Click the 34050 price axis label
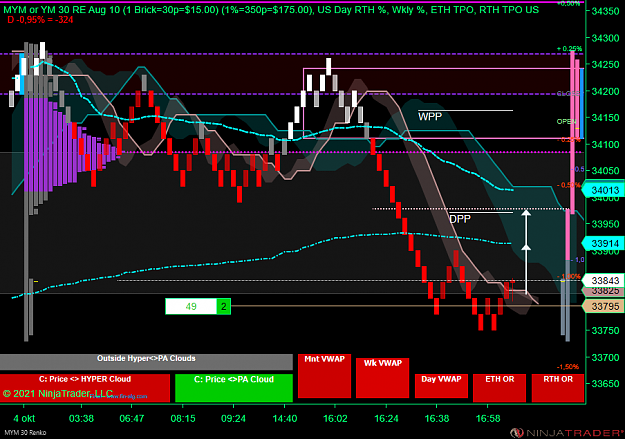The width and height of the screenshot is (625, 439). tap(605, 171)
